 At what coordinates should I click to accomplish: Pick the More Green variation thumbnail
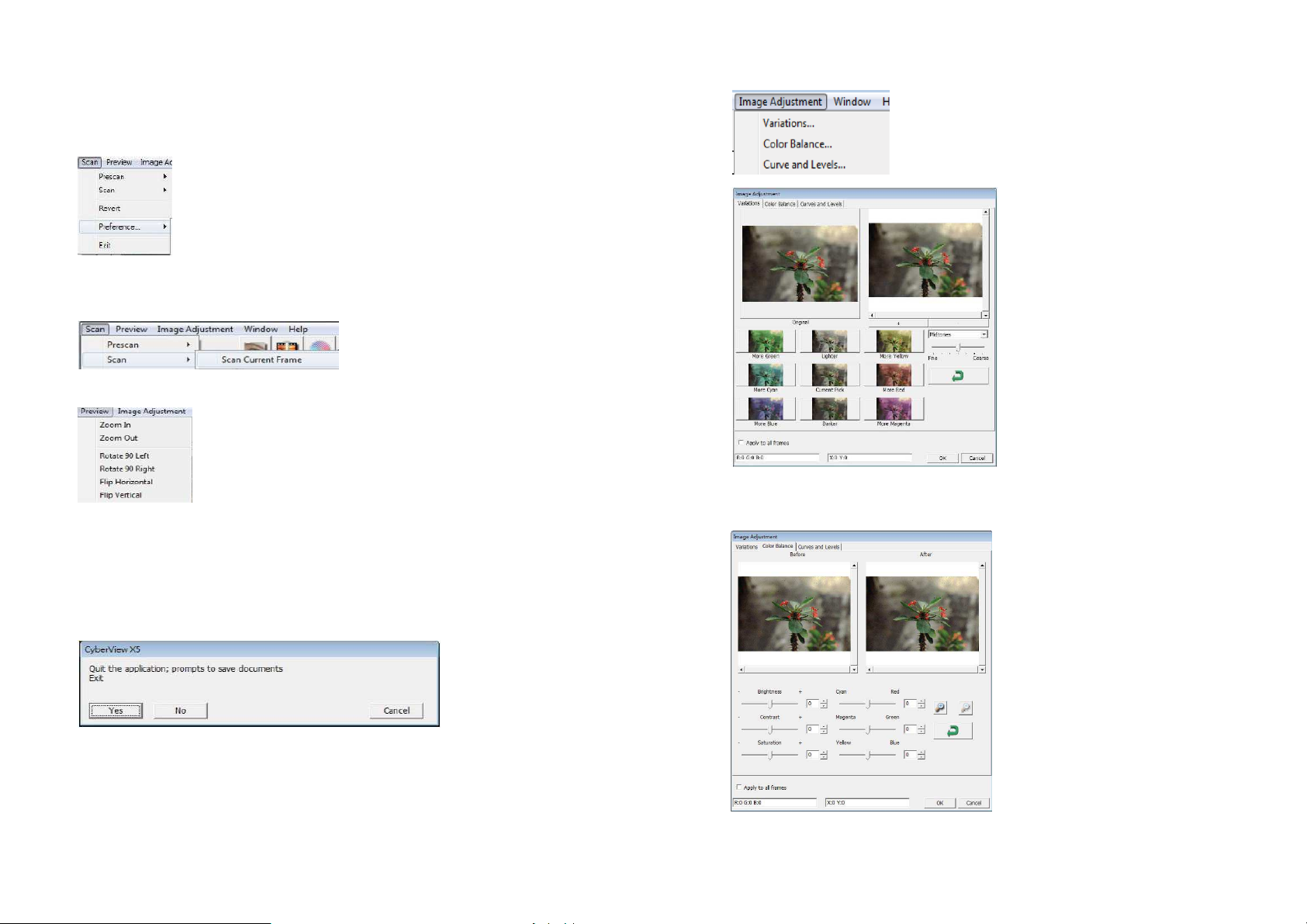pyautogui.click(x=766, y=341)
